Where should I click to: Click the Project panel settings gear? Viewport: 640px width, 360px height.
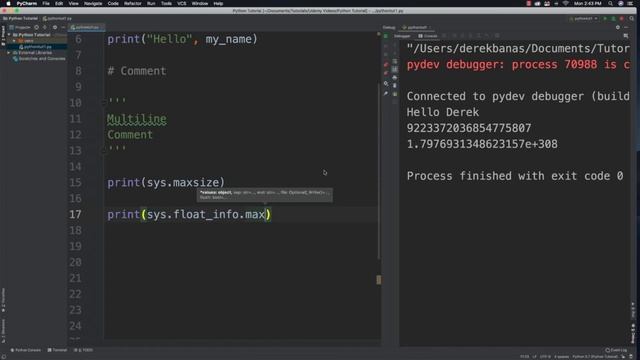[55, 27]
